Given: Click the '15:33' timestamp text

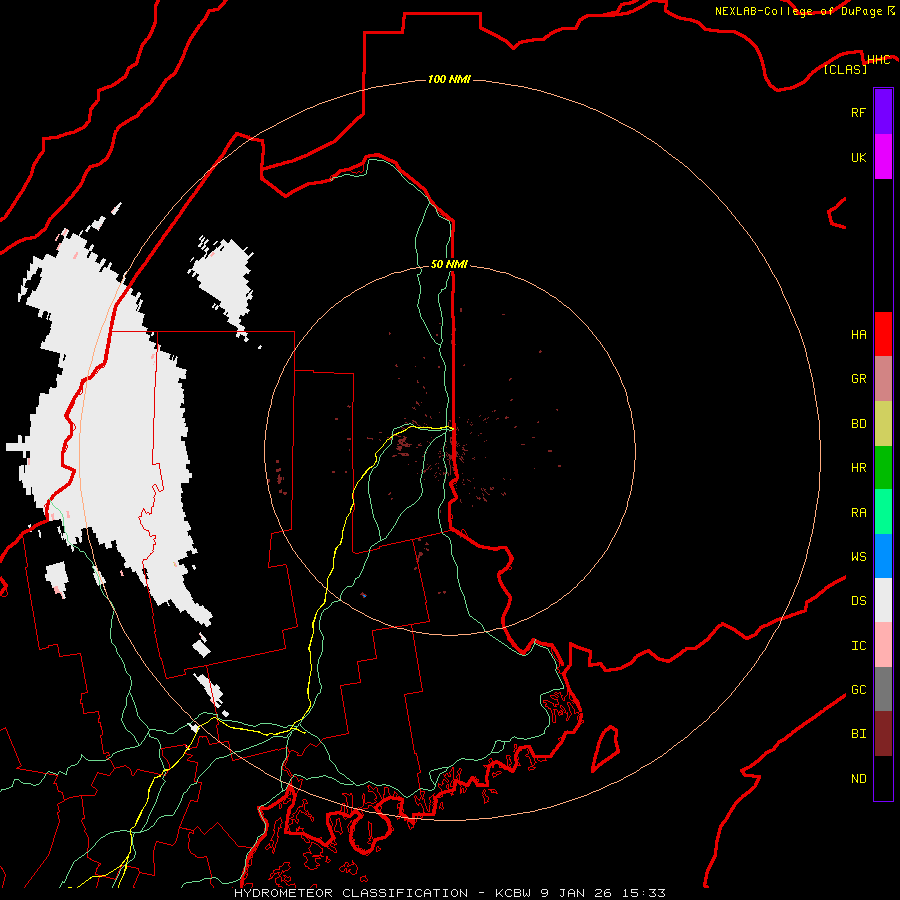Looking at the screenshot, I should click(643, 893).
